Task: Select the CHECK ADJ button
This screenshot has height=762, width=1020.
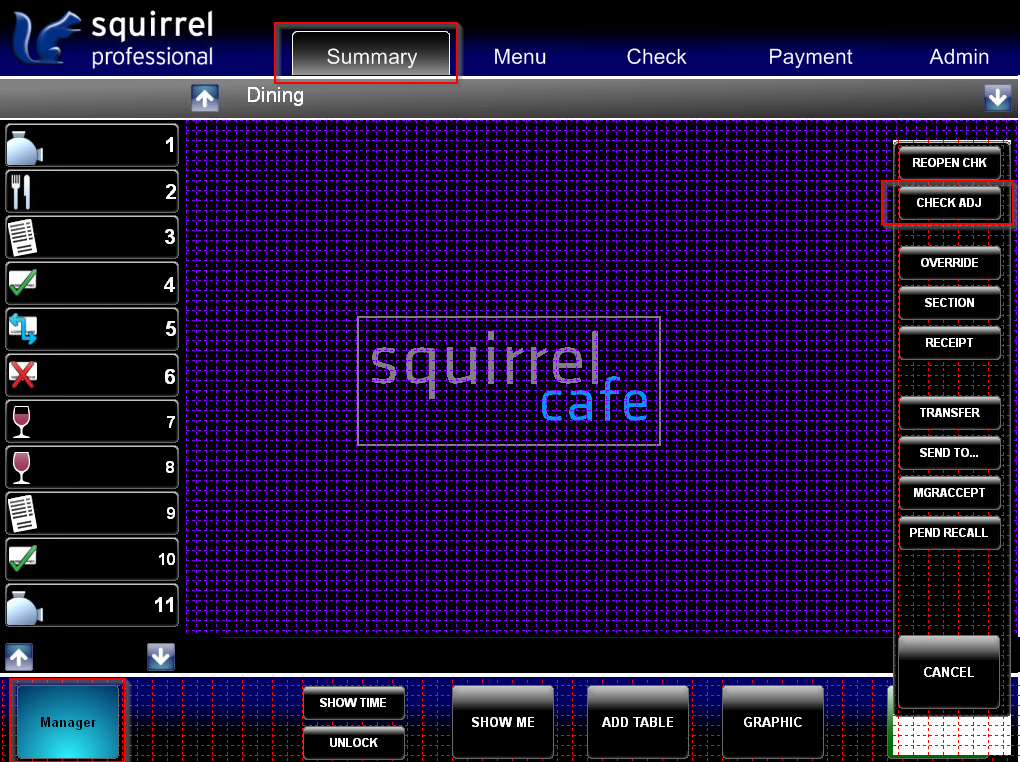Action: pyautogui.click(x=949, y=203)
